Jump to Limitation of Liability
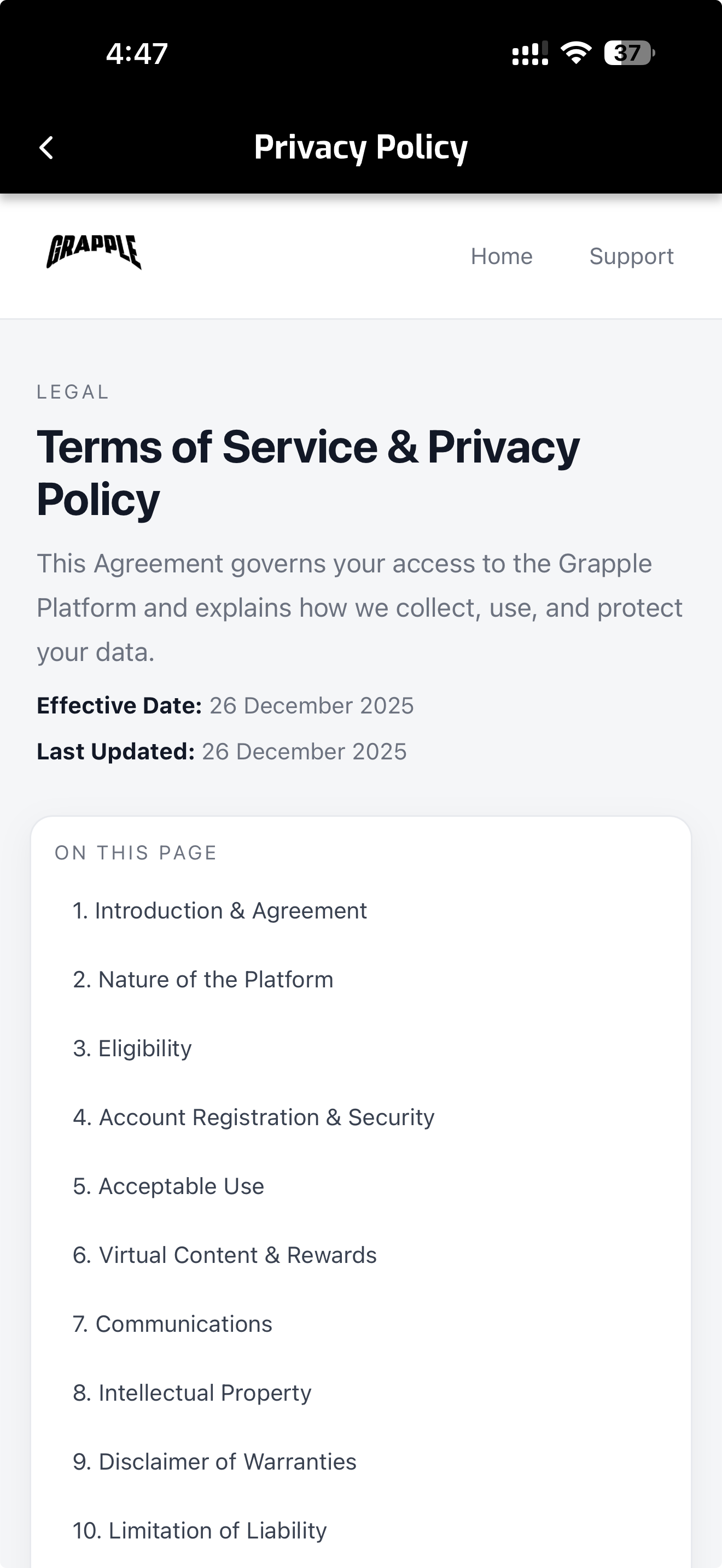 coord(200,1530)
